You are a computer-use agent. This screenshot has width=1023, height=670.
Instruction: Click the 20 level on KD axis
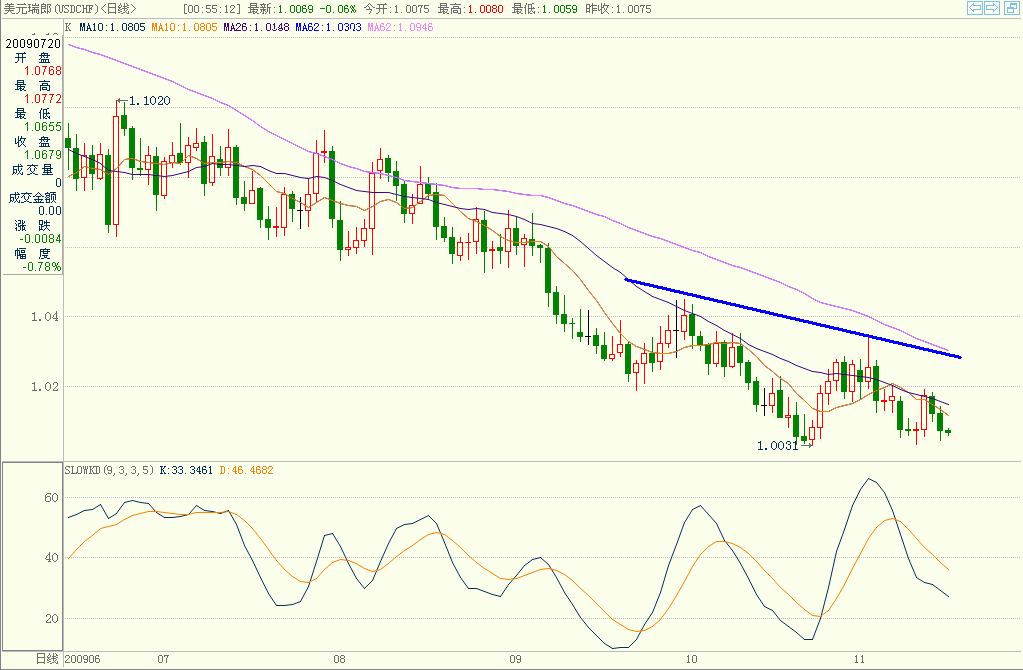pyautogui.click(x=52, y=618)
